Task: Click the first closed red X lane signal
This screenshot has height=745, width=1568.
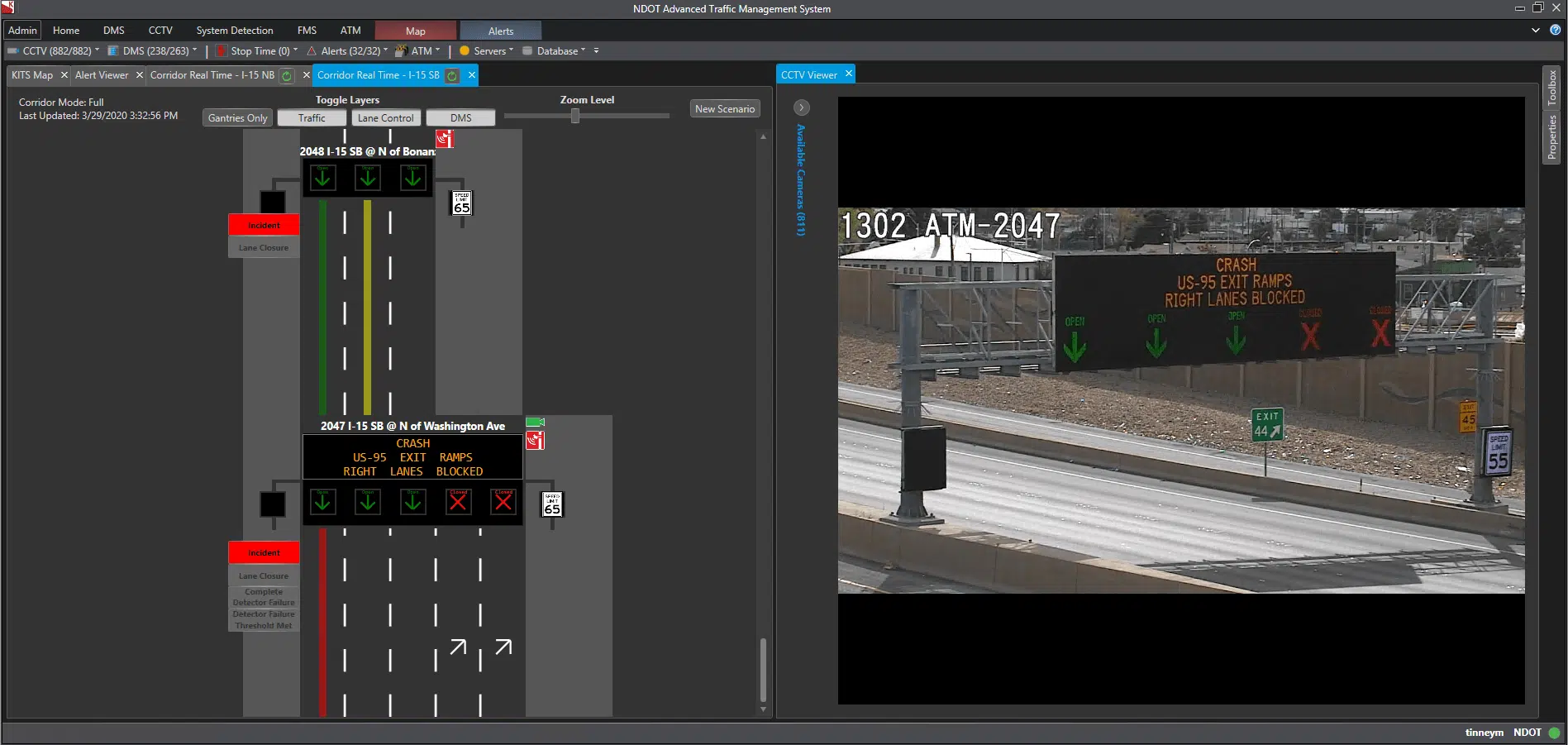Action: coord(458,502)
